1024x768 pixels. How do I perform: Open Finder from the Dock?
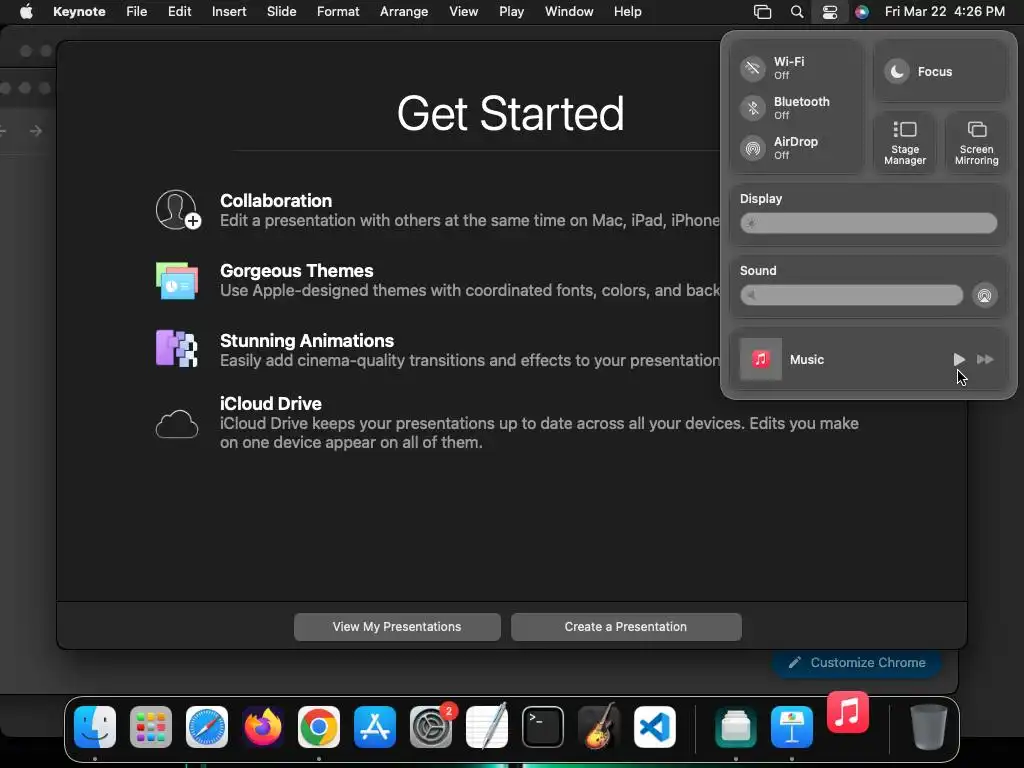[x=95, y=727]
